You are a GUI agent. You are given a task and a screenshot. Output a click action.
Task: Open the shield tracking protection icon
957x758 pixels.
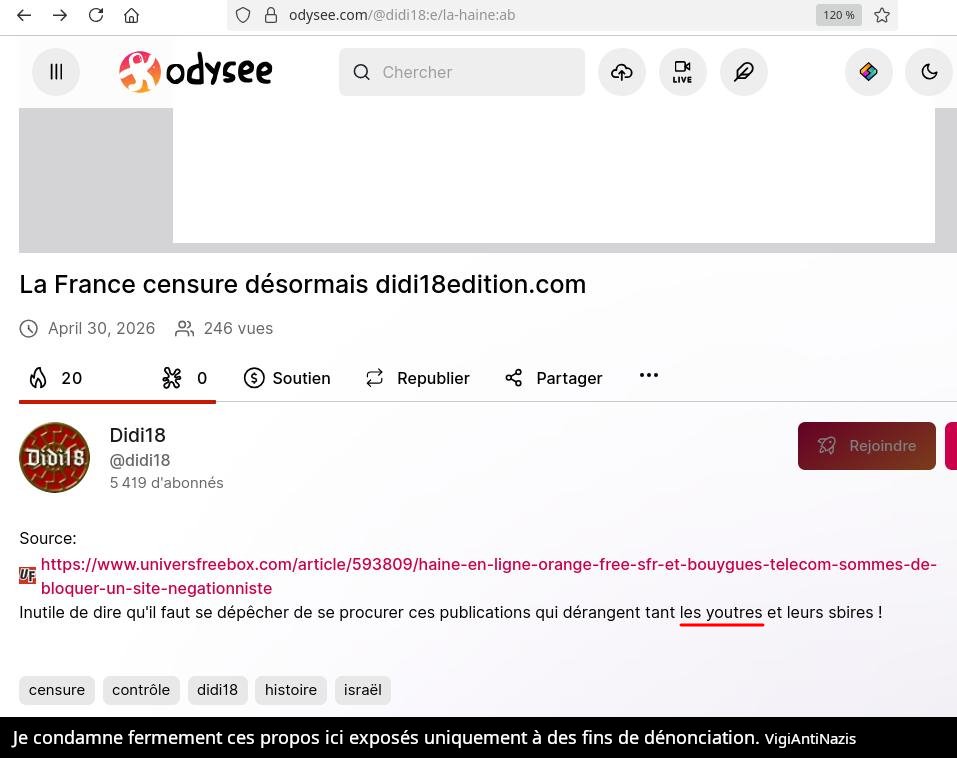pyautogui.click(x=243, y=15)
